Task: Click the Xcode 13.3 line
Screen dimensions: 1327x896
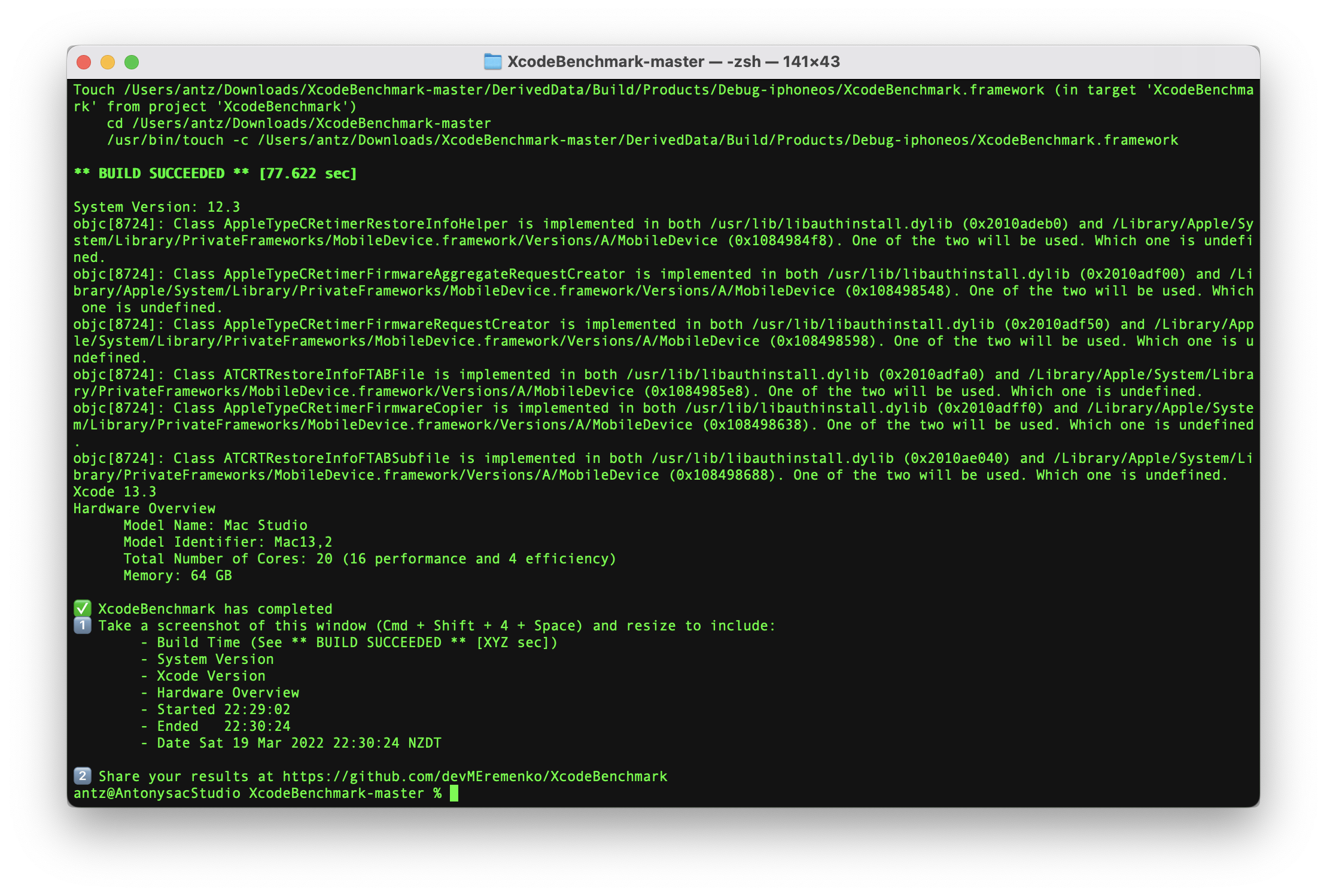Action: [x=114, y=492]
